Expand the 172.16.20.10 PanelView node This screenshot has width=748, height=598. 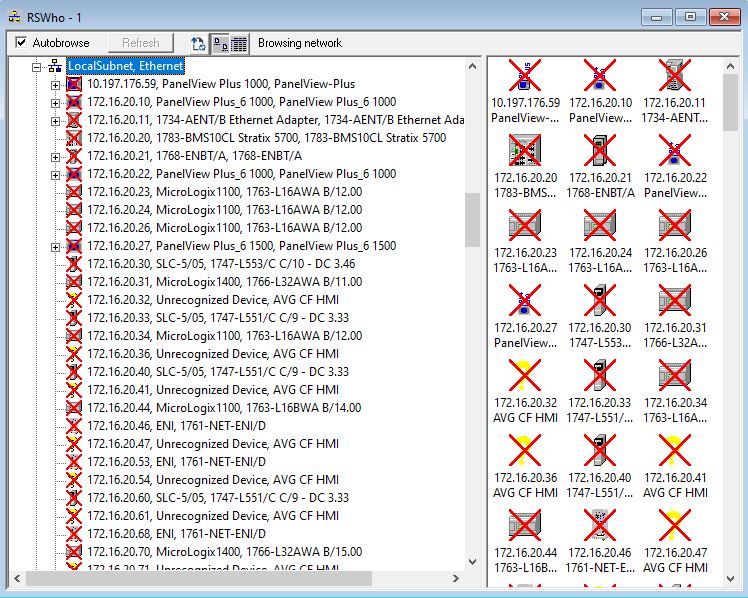pyautogui.click(x=55, y=103)
